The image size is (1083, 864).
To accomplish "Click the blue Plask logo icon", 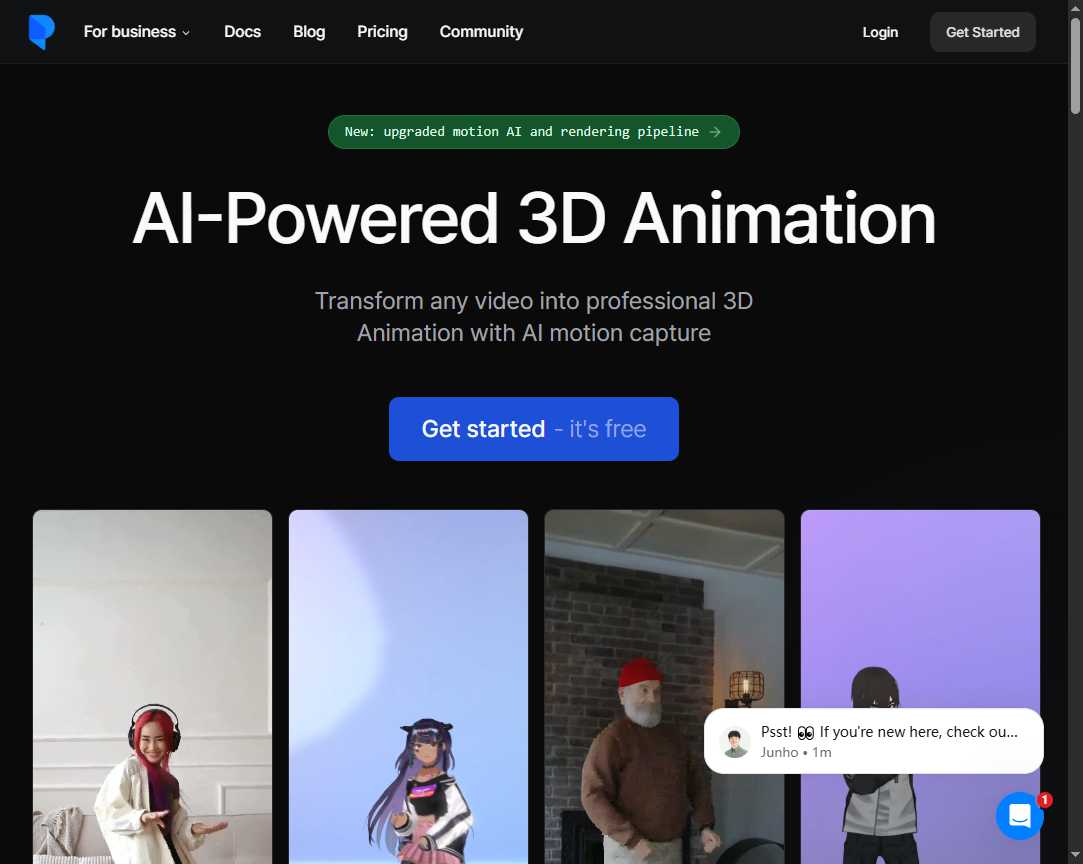I will (41, 32).
